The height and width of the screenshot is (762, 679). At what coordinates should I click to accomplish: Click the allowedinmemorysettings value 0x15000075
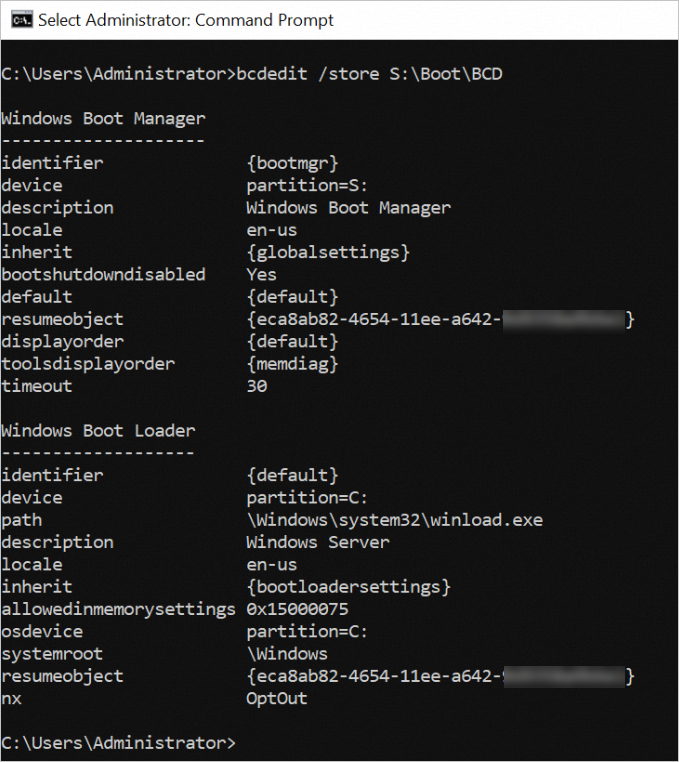pyautogui.click(x=297, y=609)
